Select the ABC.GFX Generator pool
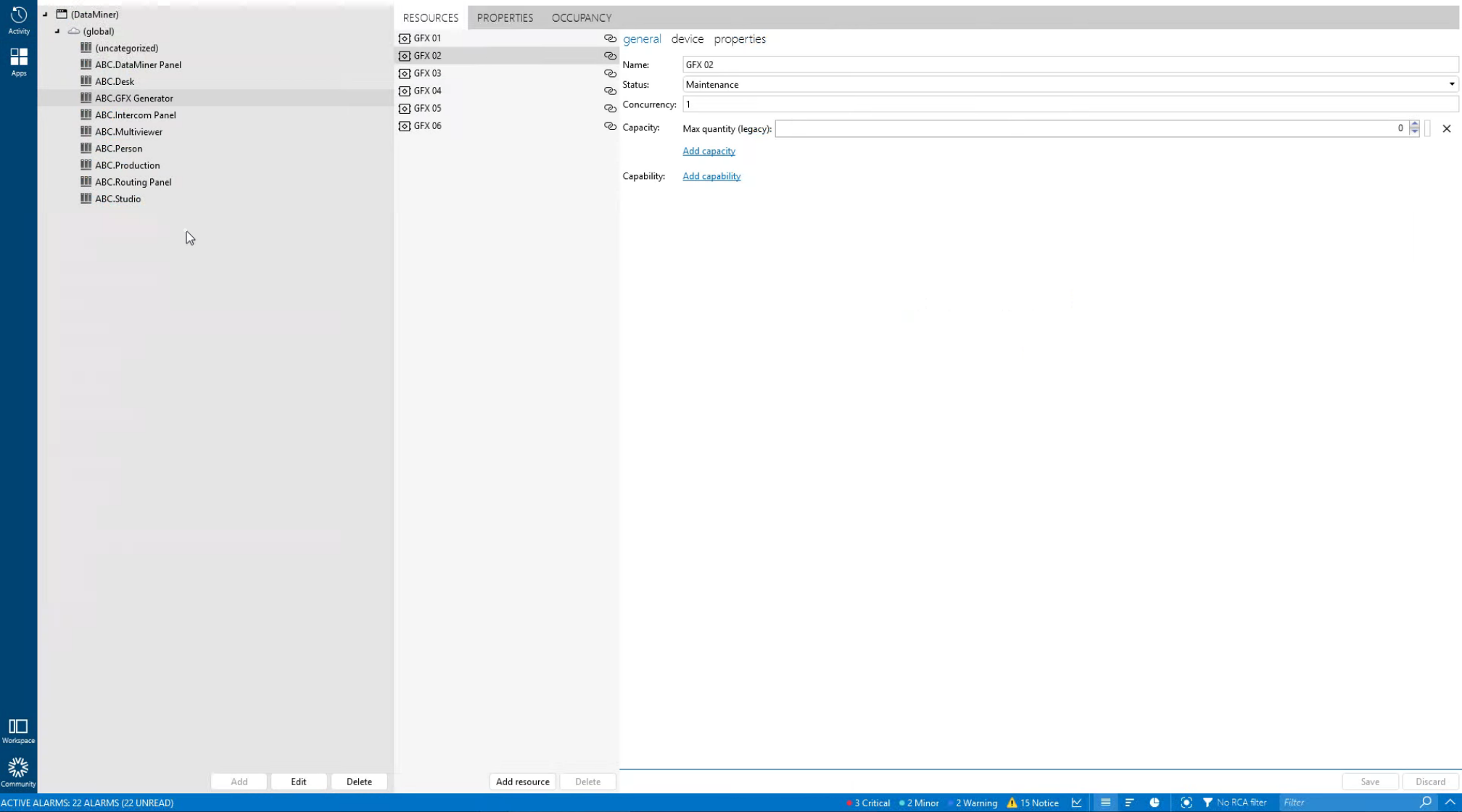This screenshot has width=1462, height=812. pos(133,98)
